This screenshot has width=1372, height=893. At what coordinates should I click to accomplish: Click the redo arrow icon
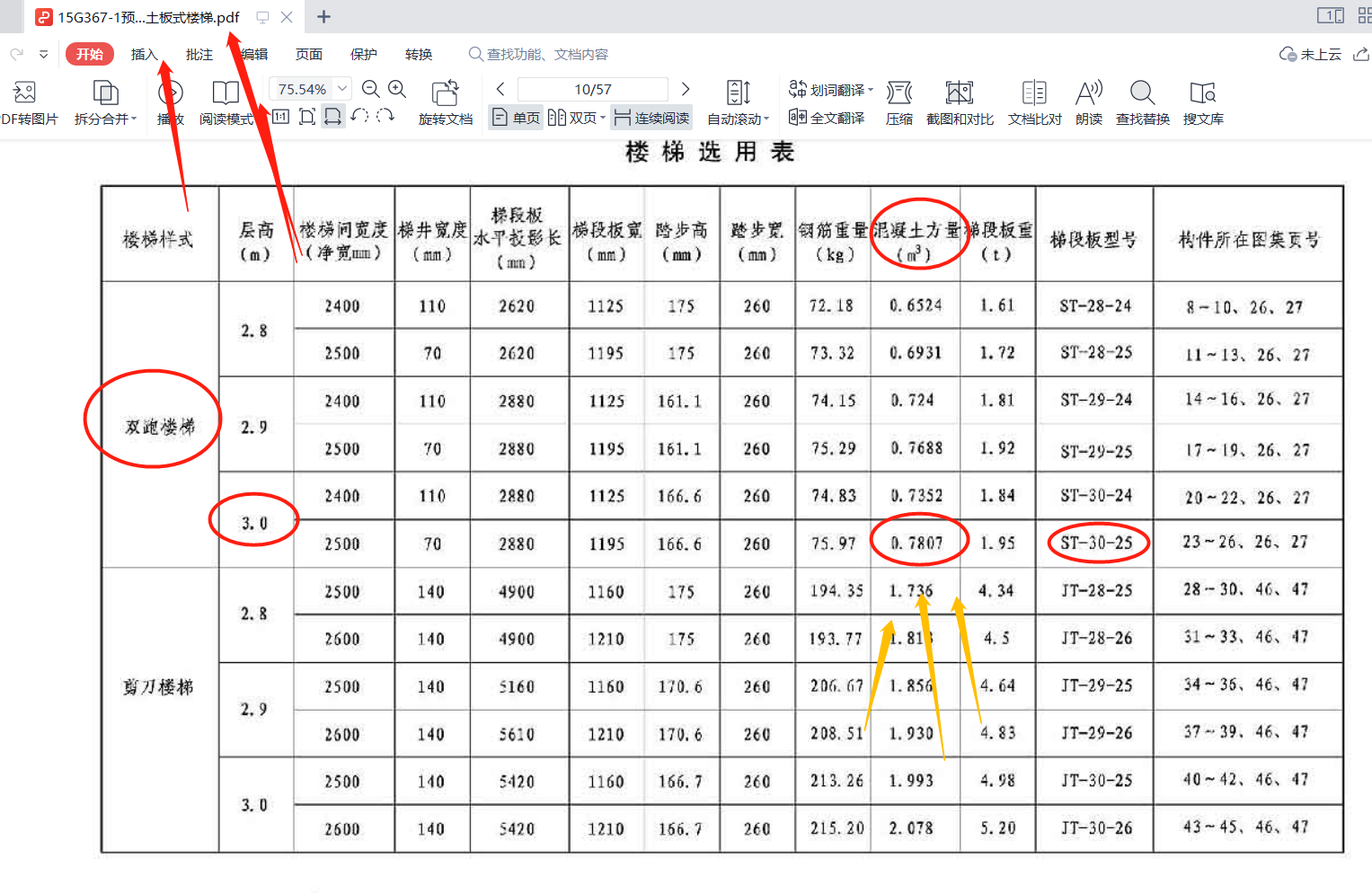16,54
